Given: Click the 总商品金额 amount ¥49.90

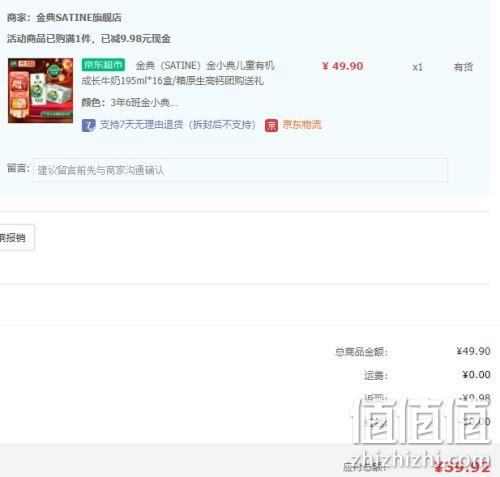Looking at the screenshot, I should point(473,351).
